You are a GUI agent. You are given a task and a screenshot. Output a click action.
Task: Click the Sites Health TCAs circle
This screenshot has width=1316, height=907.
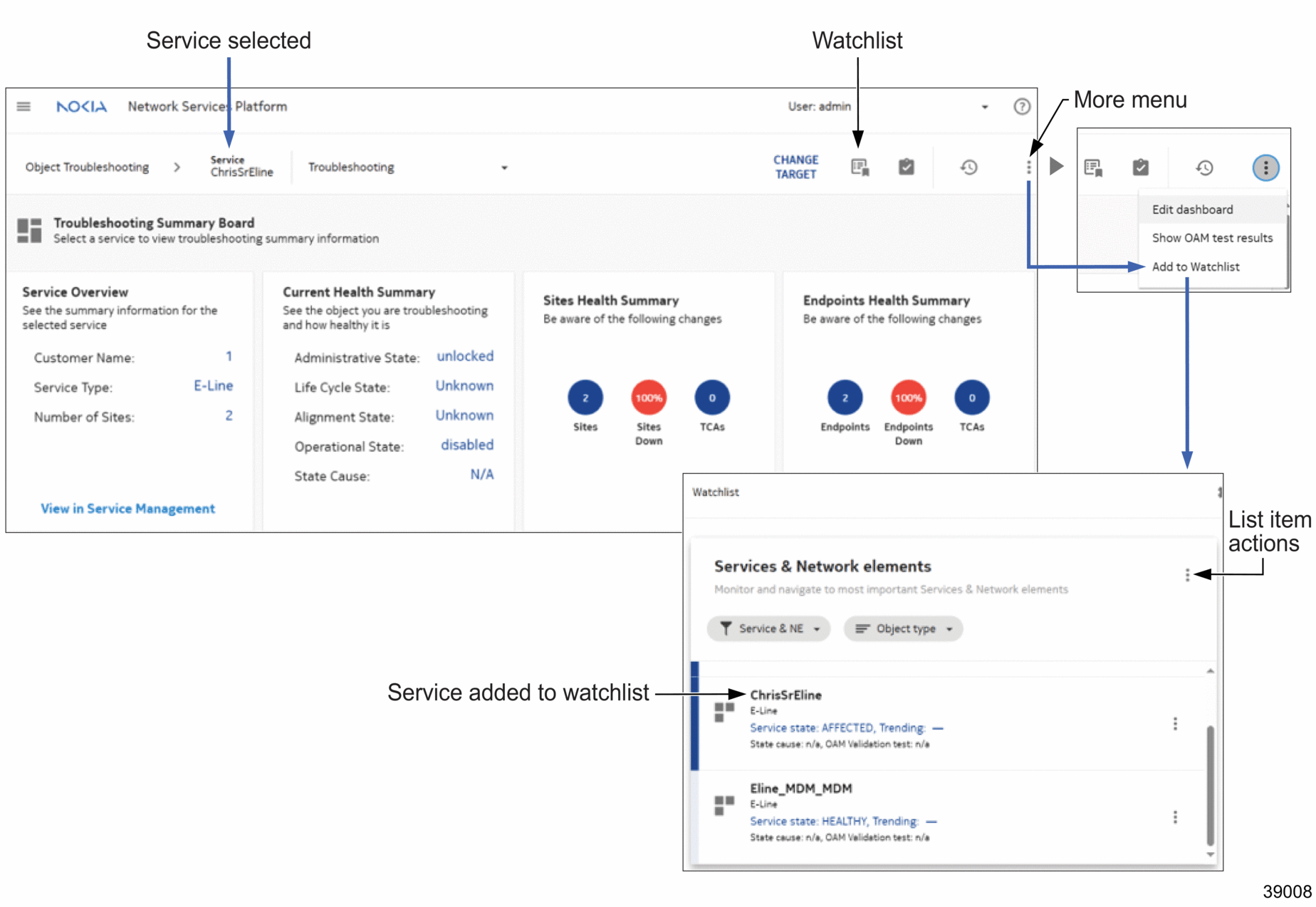coord(712,398)
